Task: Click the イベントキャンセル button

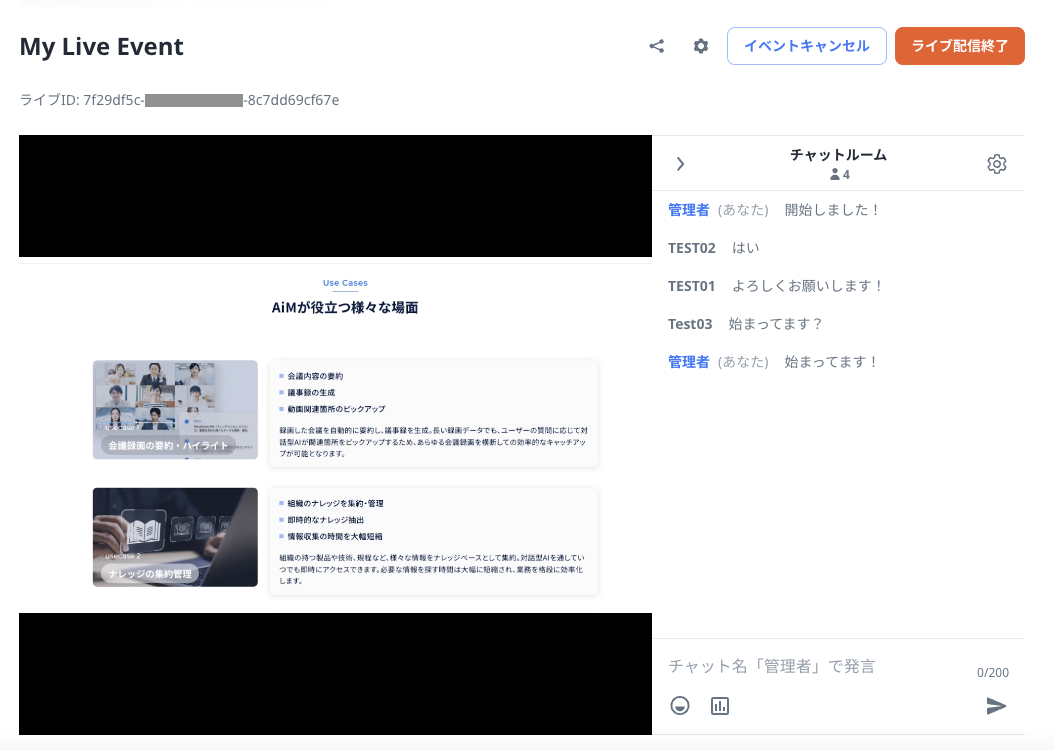Action: click(806, 46)
